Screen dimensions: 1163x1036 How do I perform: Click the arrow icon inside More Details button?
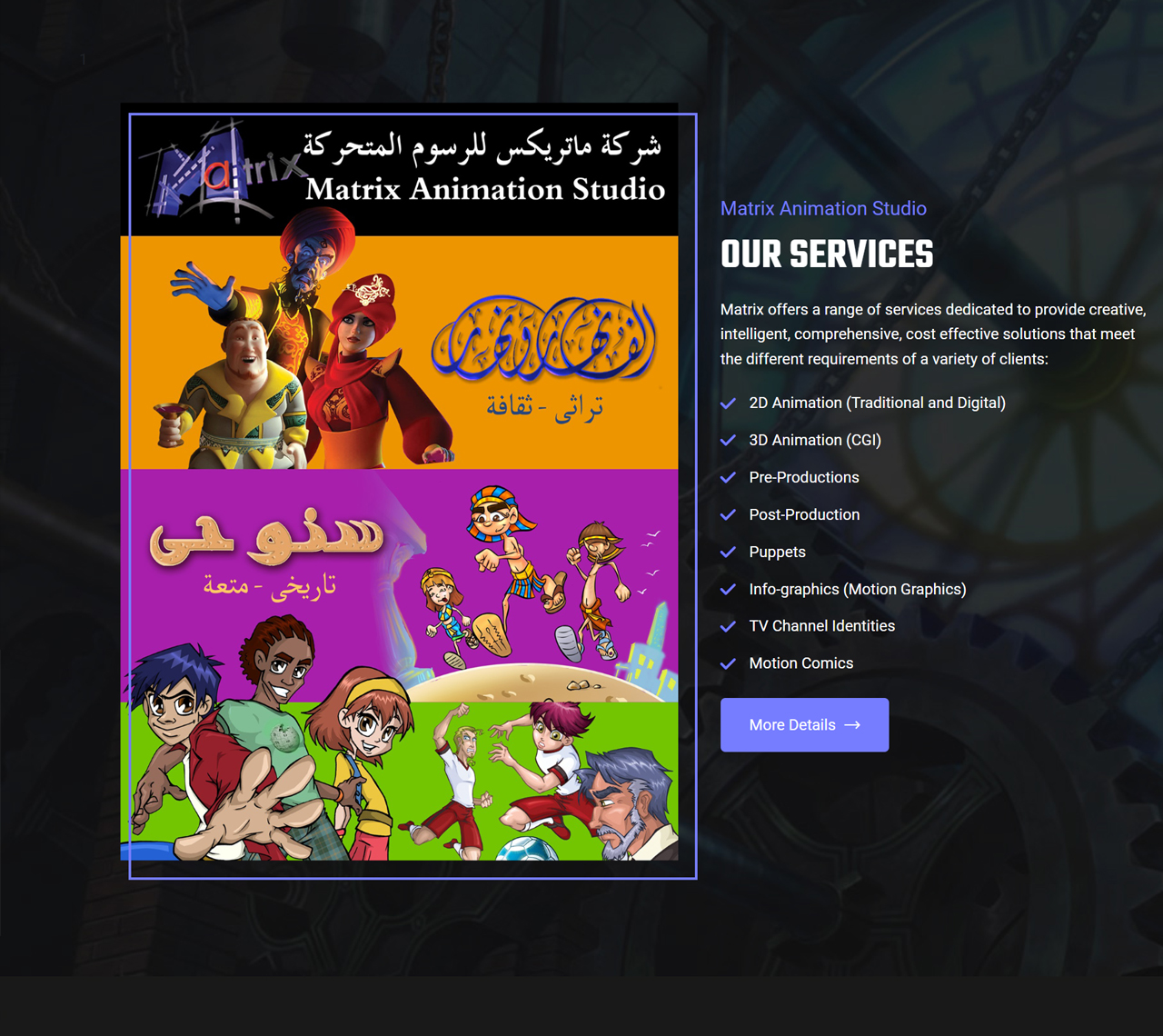(852, 725)
